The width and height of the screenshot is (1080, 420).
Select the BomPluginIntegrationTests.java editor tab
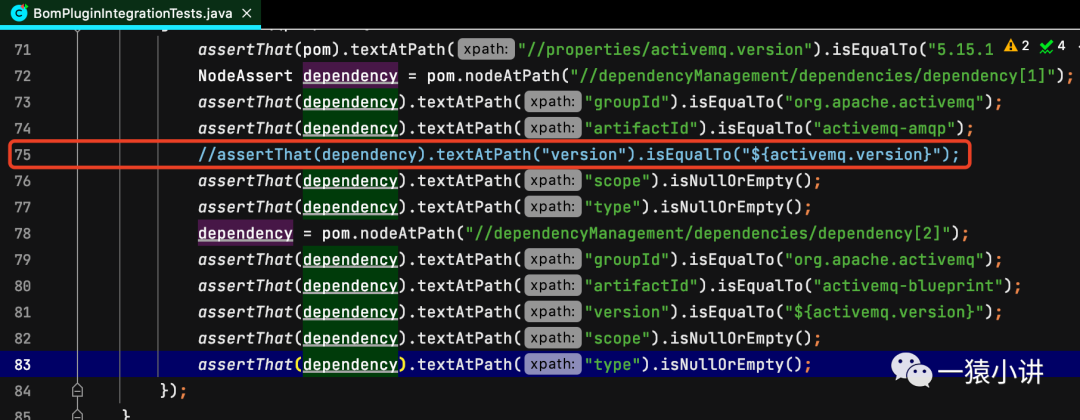coord(130,12)
